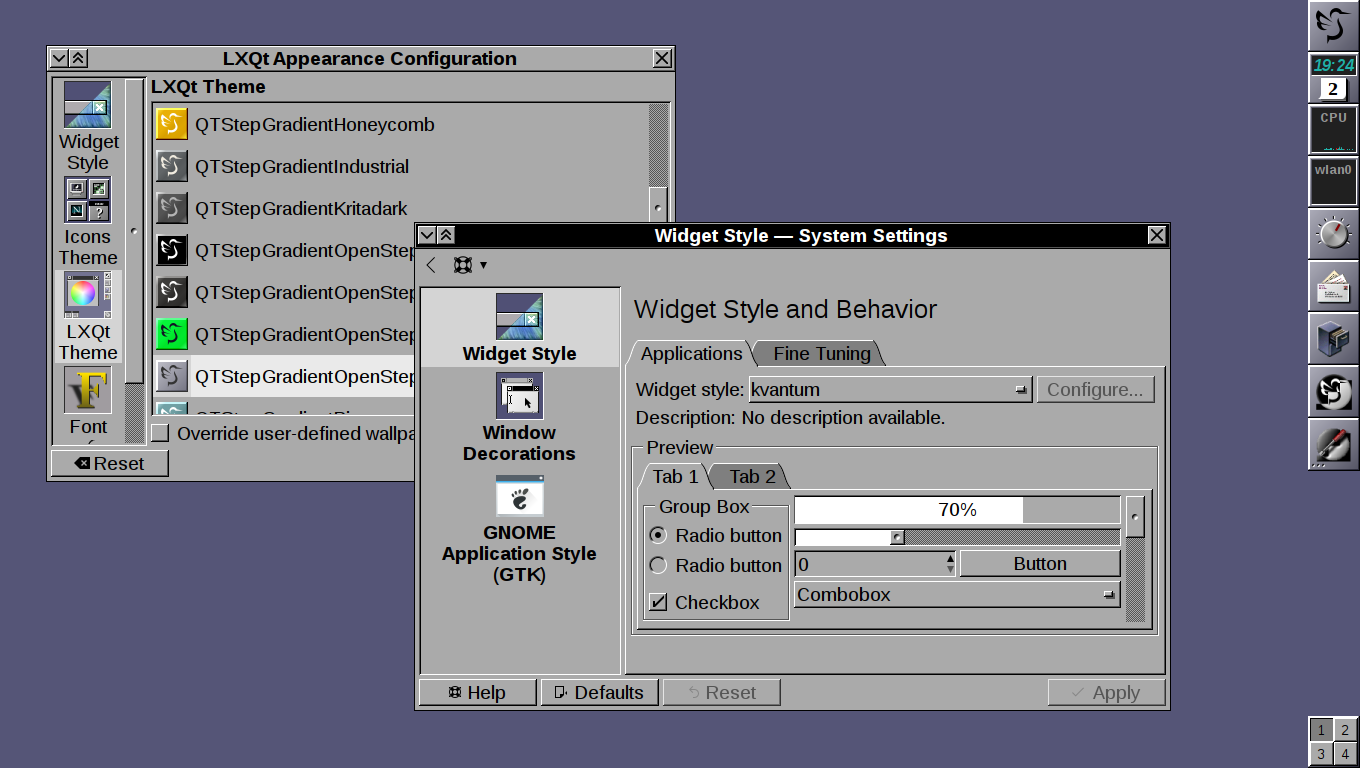Click the blue cube dock icon
This screenshot has height=768, width=1360.
tap(1333, 338)
